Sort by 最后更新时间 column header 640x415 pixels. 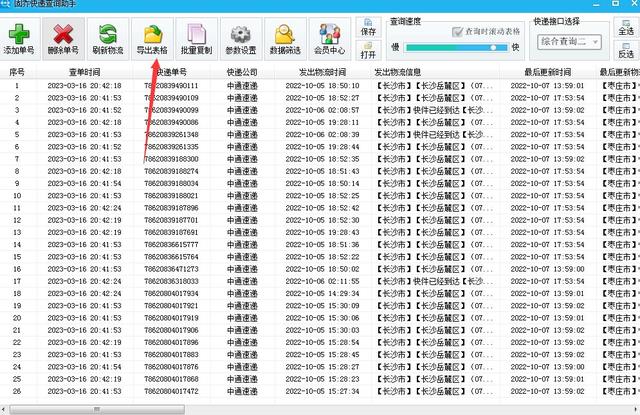click(x=547, y=72)
